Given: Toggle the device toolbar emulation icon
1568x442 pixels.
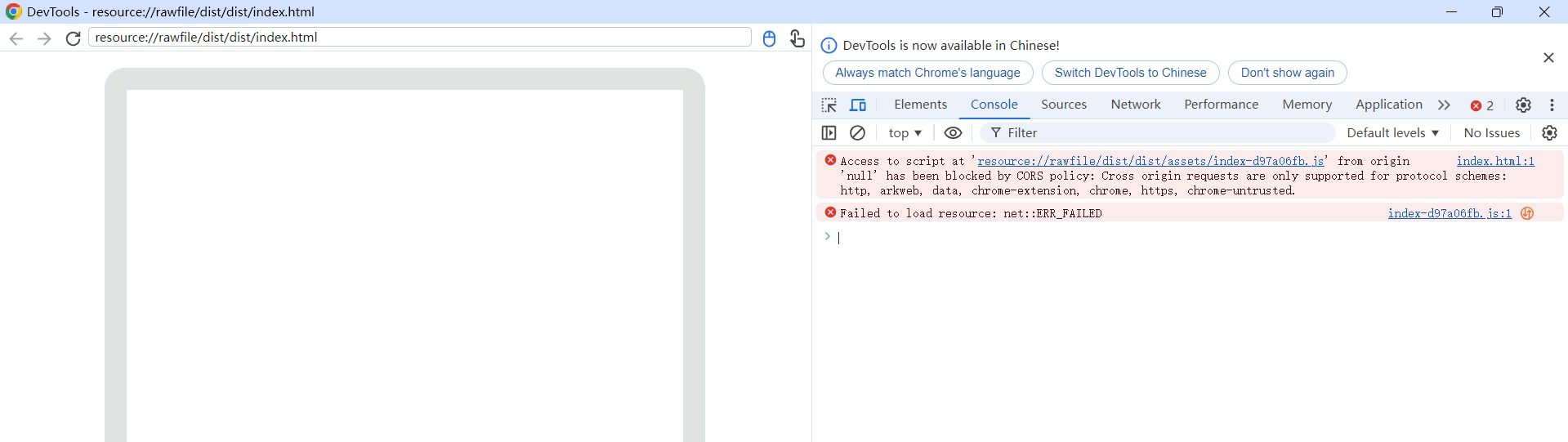Looking at the screenshot, I should (x=858, y=105).
